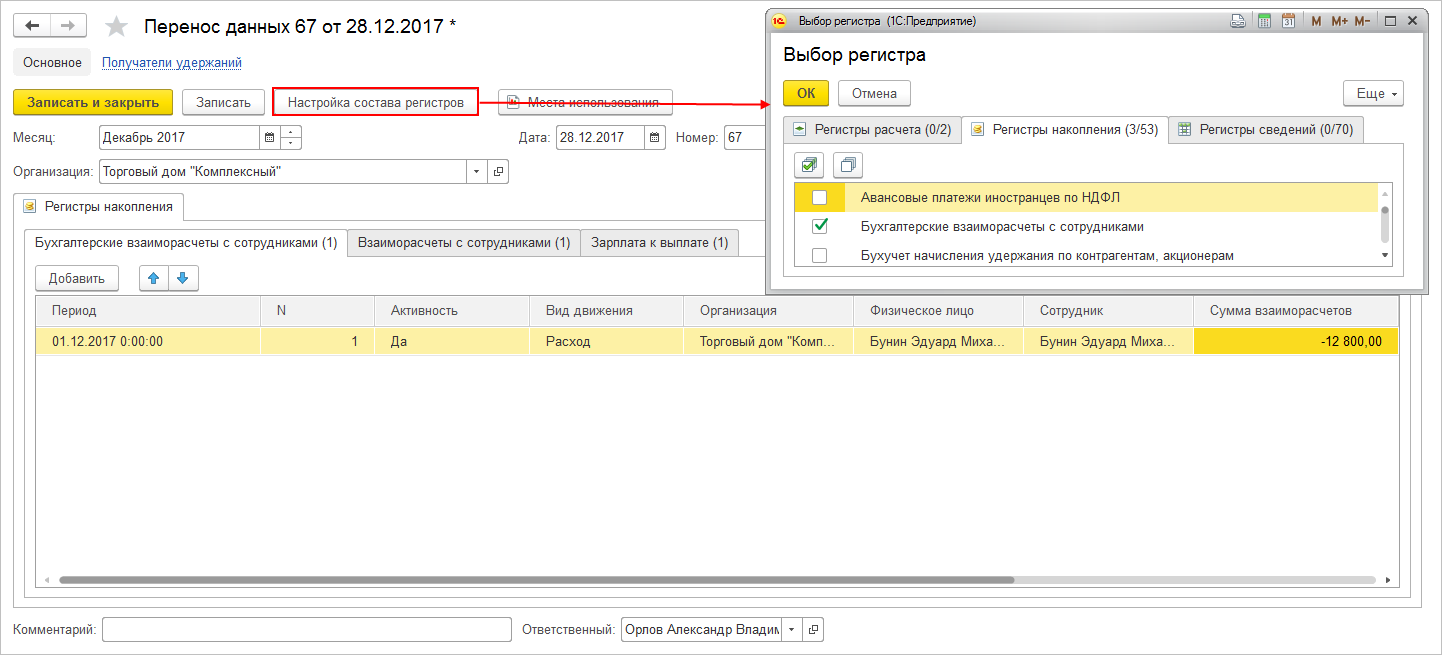Viewport: 1442px width, 655px height.
Task: Open the print icon in dialog title bar
Action: (x=1238, y=20)
